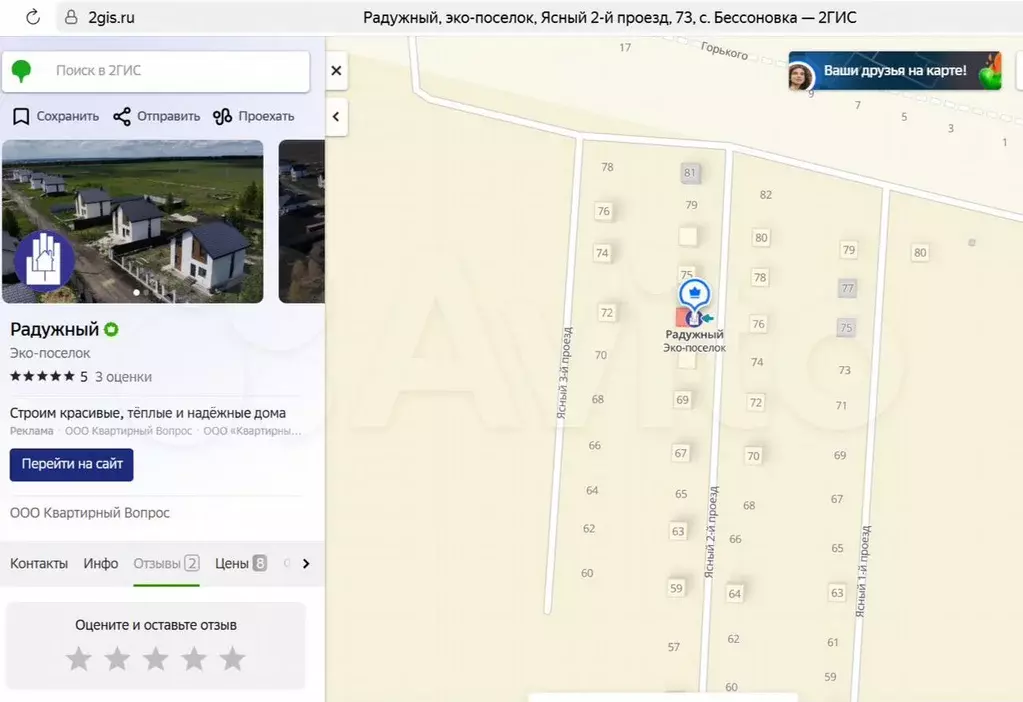Click the Ясный 2-й проезд street label
The image size is (1023, 702).
(x=711, y=532)
